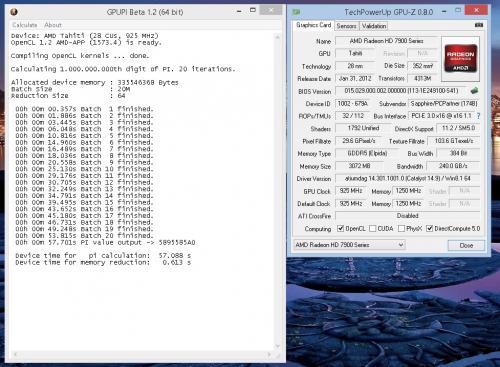This screenshot has height=367, width=500.
Task: Click the GPUPI app icon in title bar
Action: (x=14, y=12)
